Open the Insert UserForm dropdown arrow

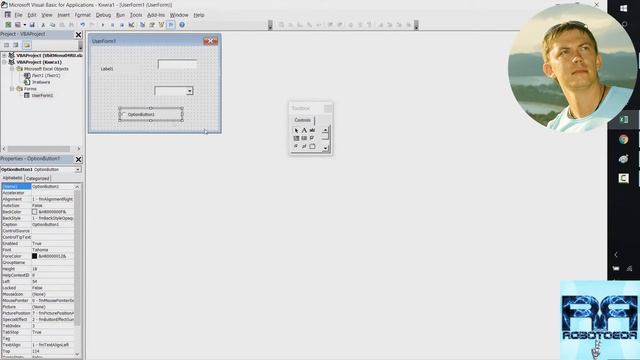pos(24,25)
